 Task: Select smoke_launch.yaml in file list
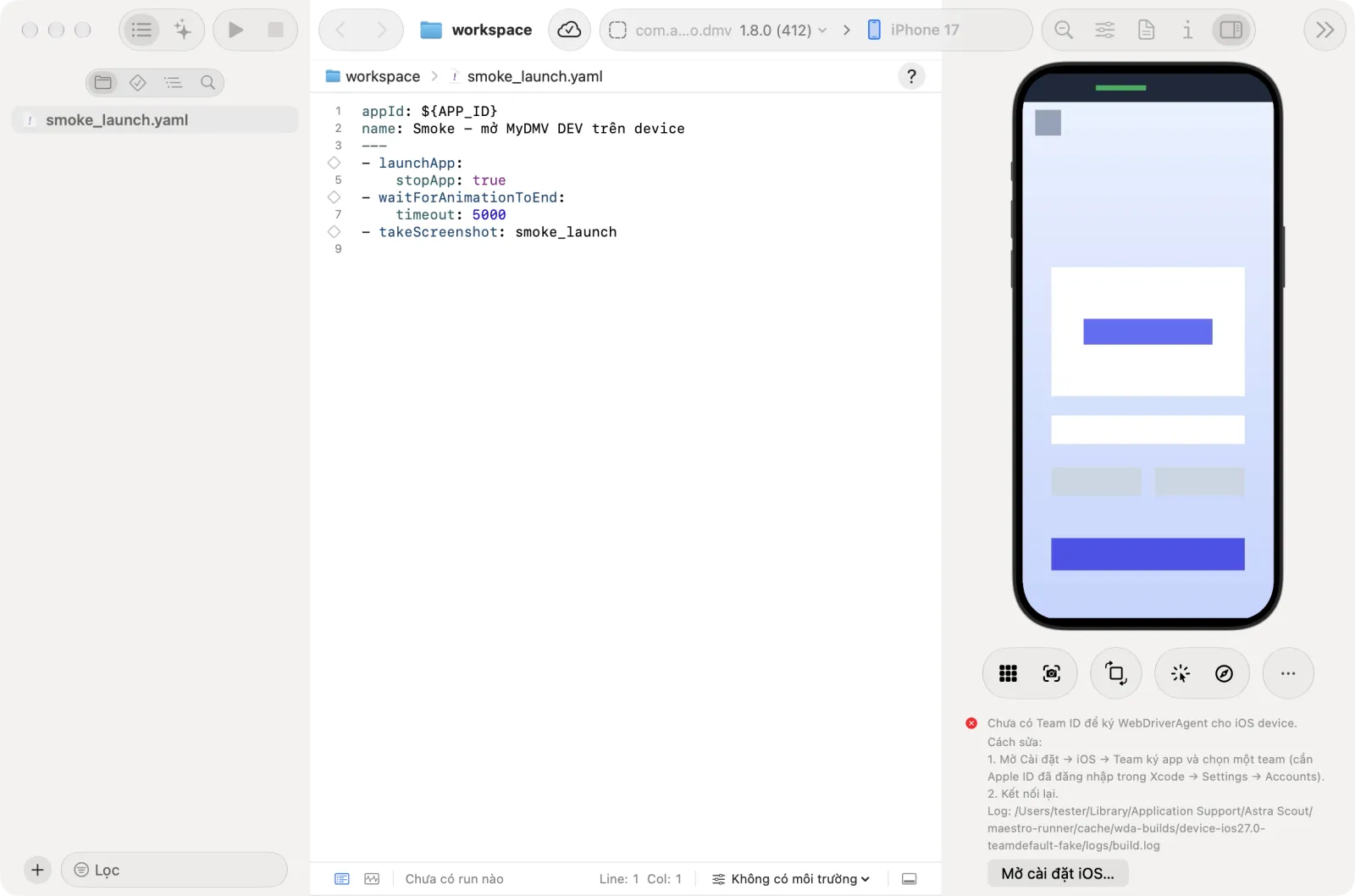[155, 120]
